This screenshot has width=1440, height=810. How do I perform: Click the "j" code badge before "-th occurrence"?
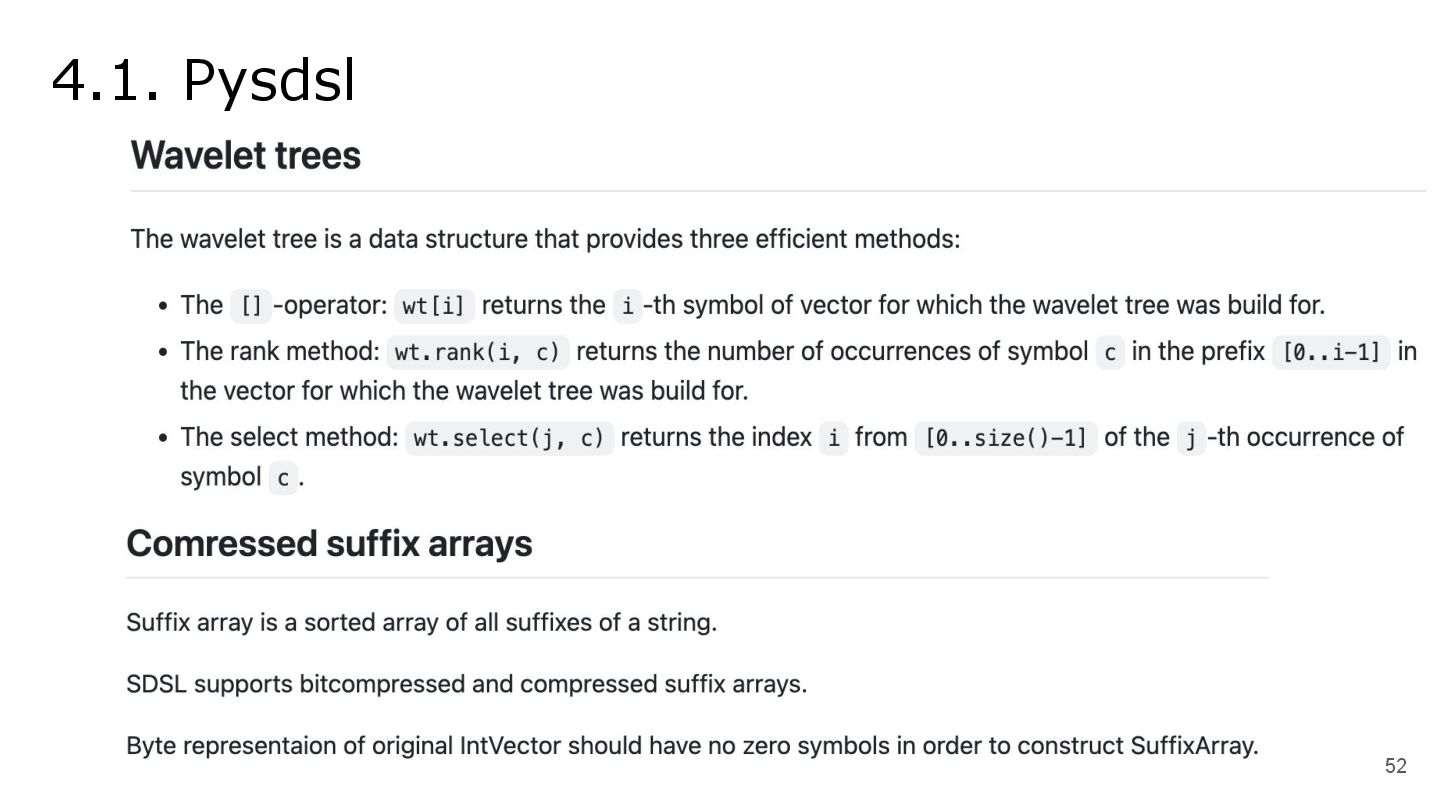[1190, 439]
